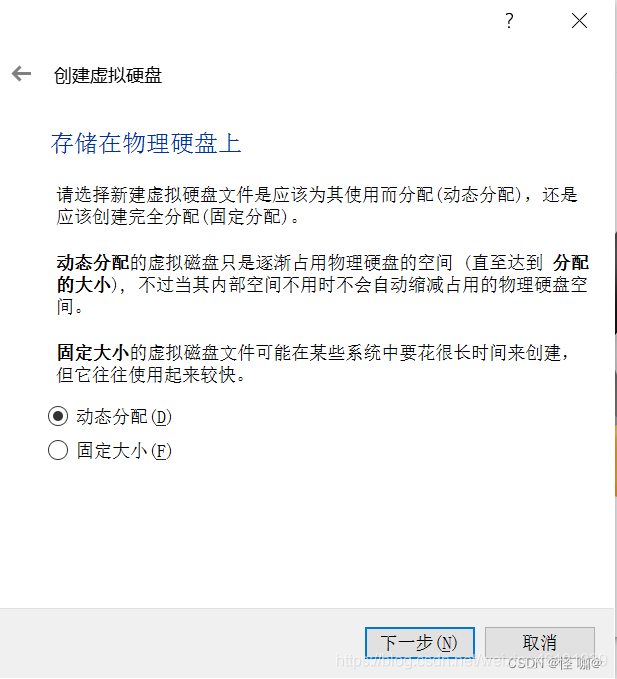Image resolution: width=617 pixels, height=679 pixels.
Task: Cancel the wizard with 取消 button
Action: click(539, 643)
